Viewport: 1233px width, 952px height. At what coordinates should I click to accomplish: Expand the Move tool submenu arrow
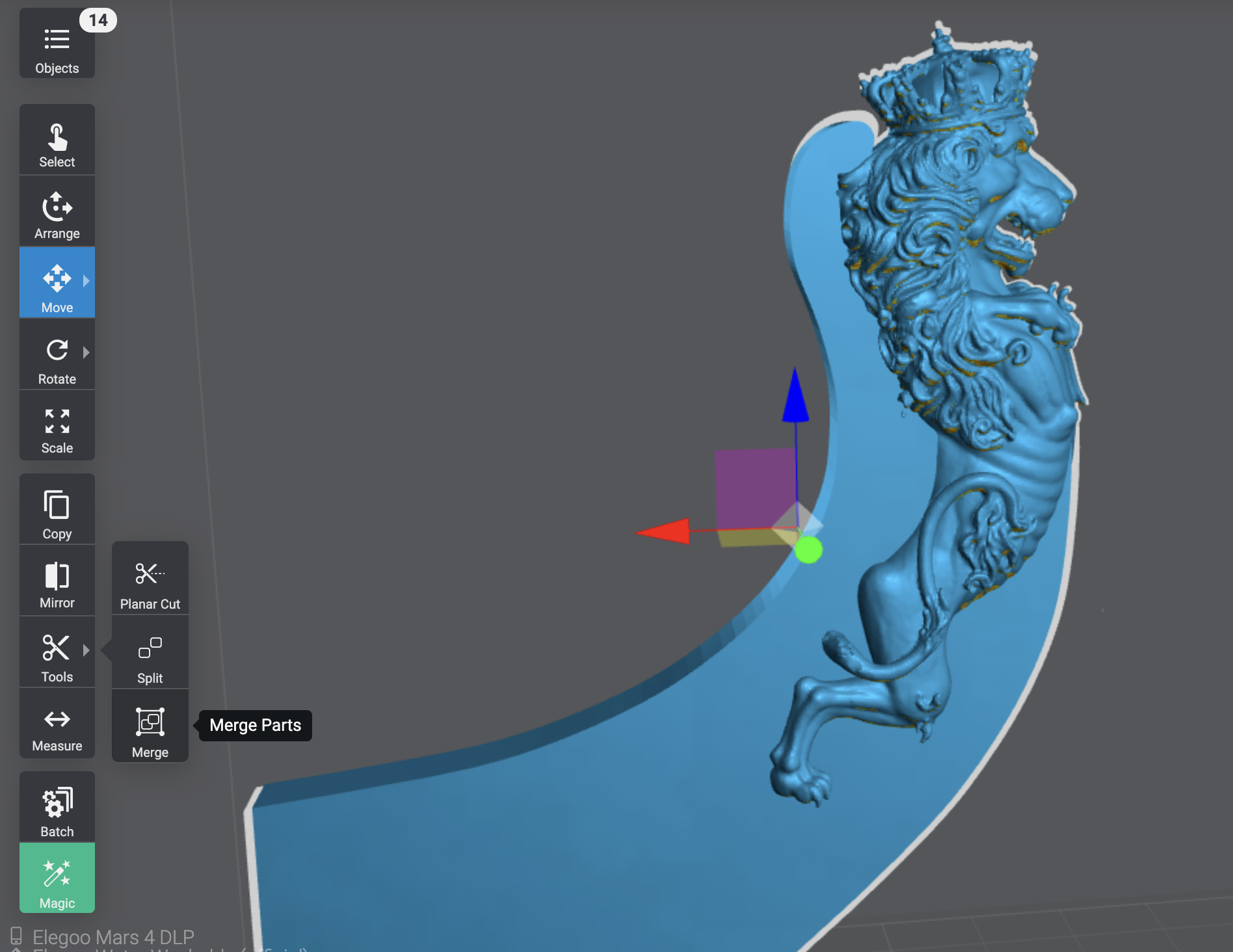coord(86,281)
